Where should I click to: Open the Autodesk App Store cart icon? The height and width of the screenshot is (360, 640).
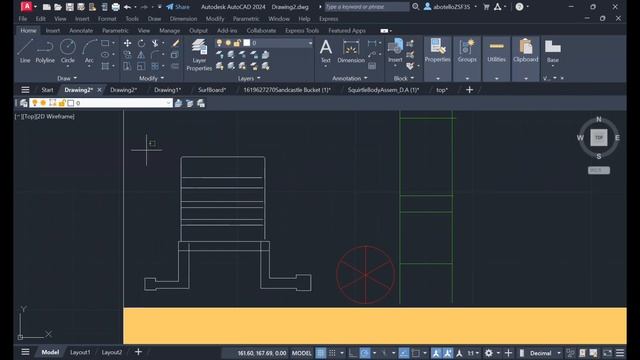[486, 7]
